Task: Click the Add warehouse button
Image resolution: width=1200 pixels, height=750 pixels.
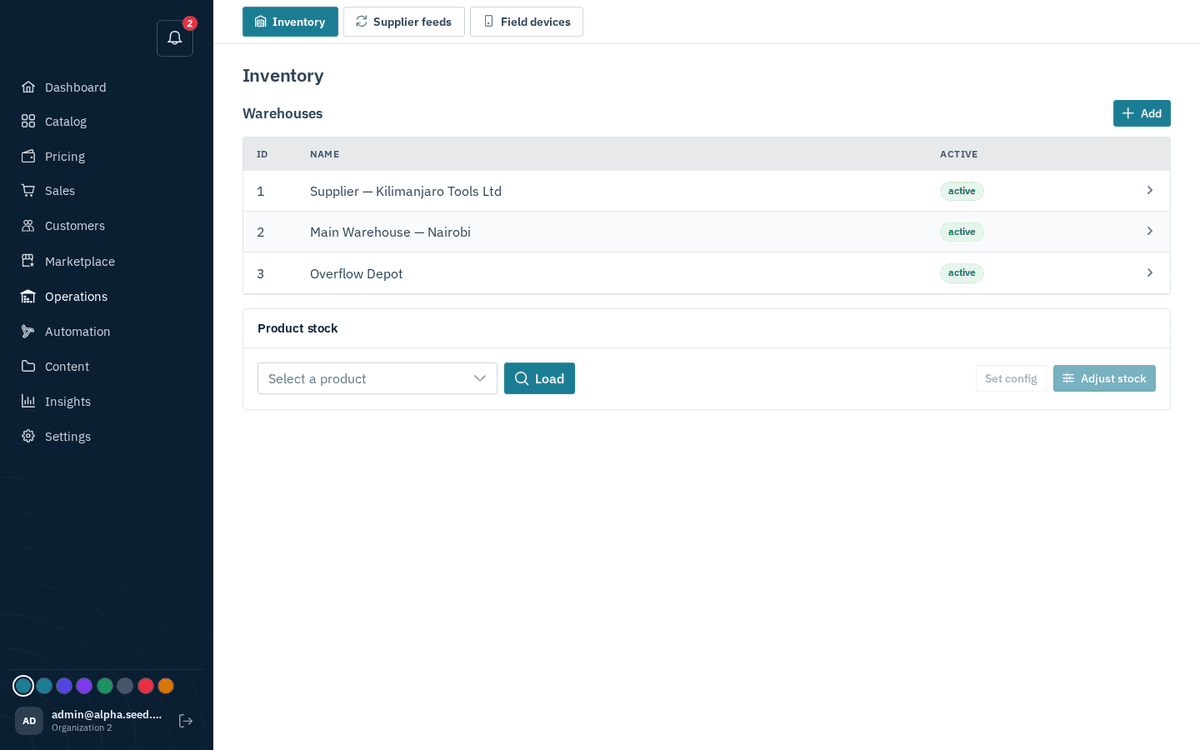Action: point(1142,113)
